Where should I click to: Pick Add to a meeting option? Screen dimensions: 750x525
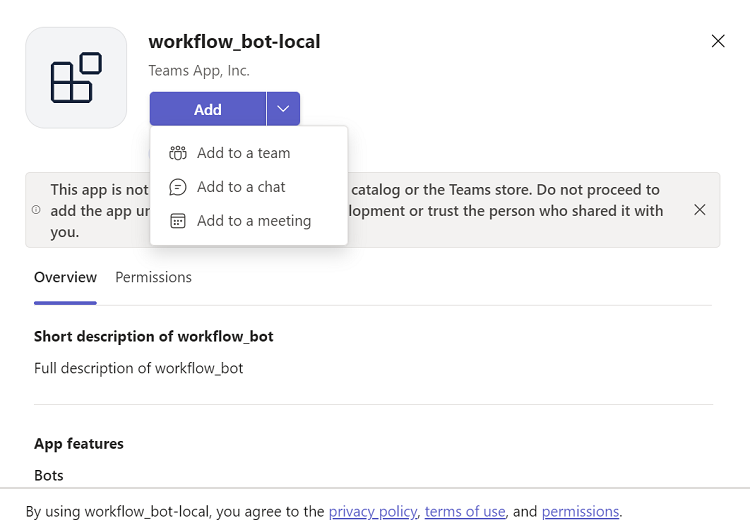pyautogui.click(x=254, y=221)
